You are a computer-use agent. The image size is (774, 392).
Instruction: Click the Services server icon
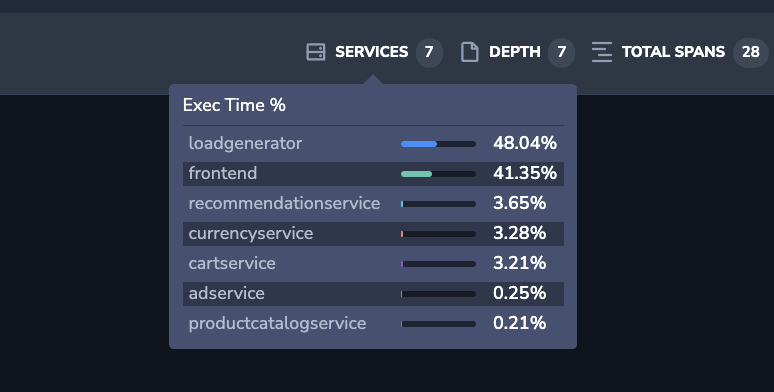(316, 52)
